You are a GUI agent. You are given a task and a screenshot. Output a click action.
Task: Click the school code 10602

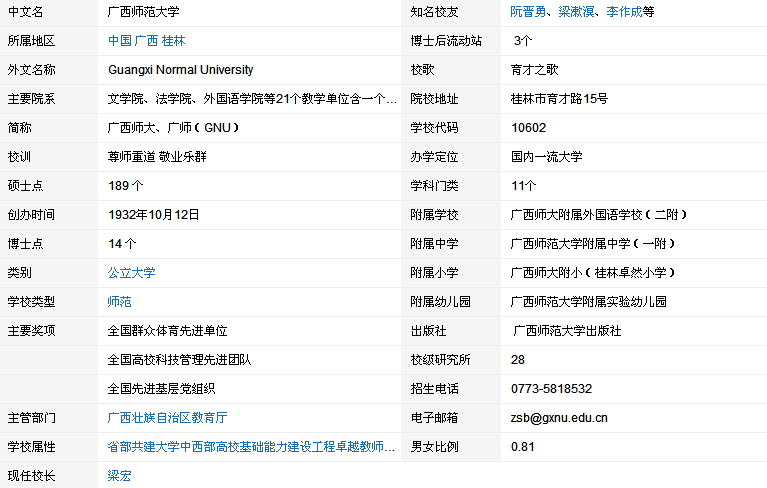pyautogui.click(x=528, y=128)
